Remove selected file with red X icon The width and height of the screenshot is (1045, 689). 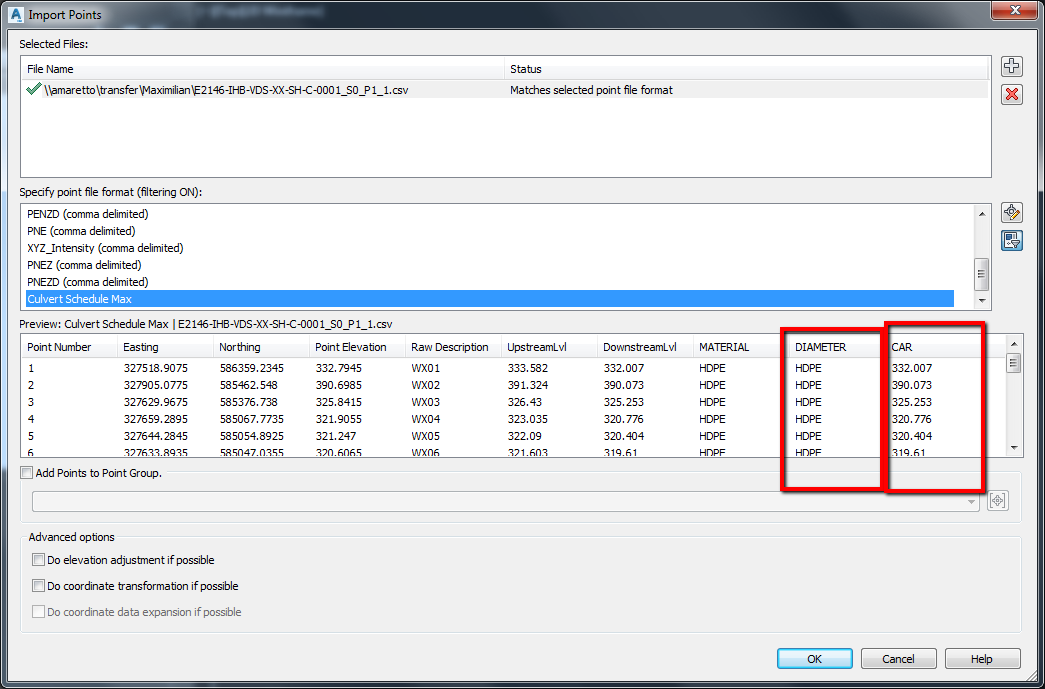(1012, 94)
